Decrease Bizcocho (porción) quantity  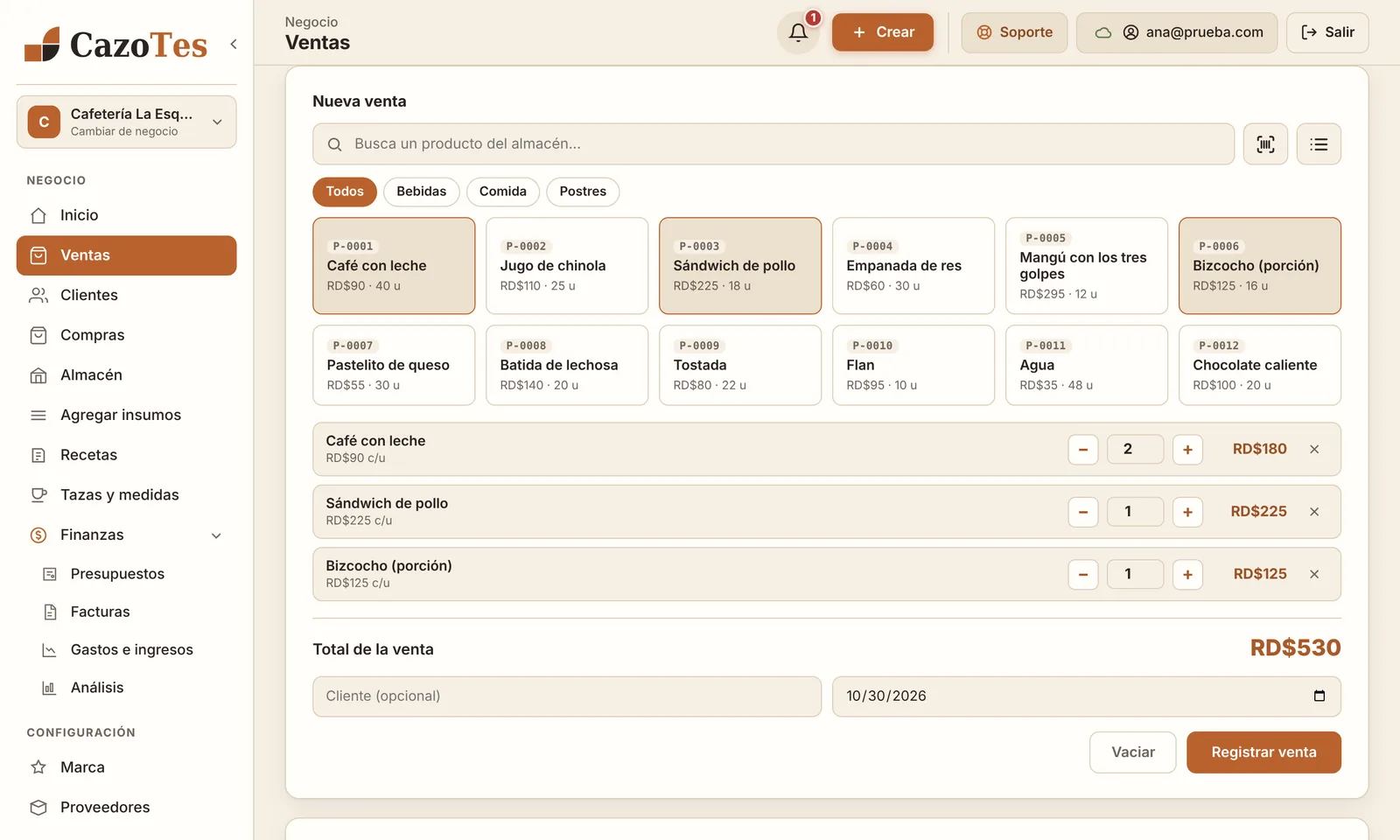[x=1083, y=574]
